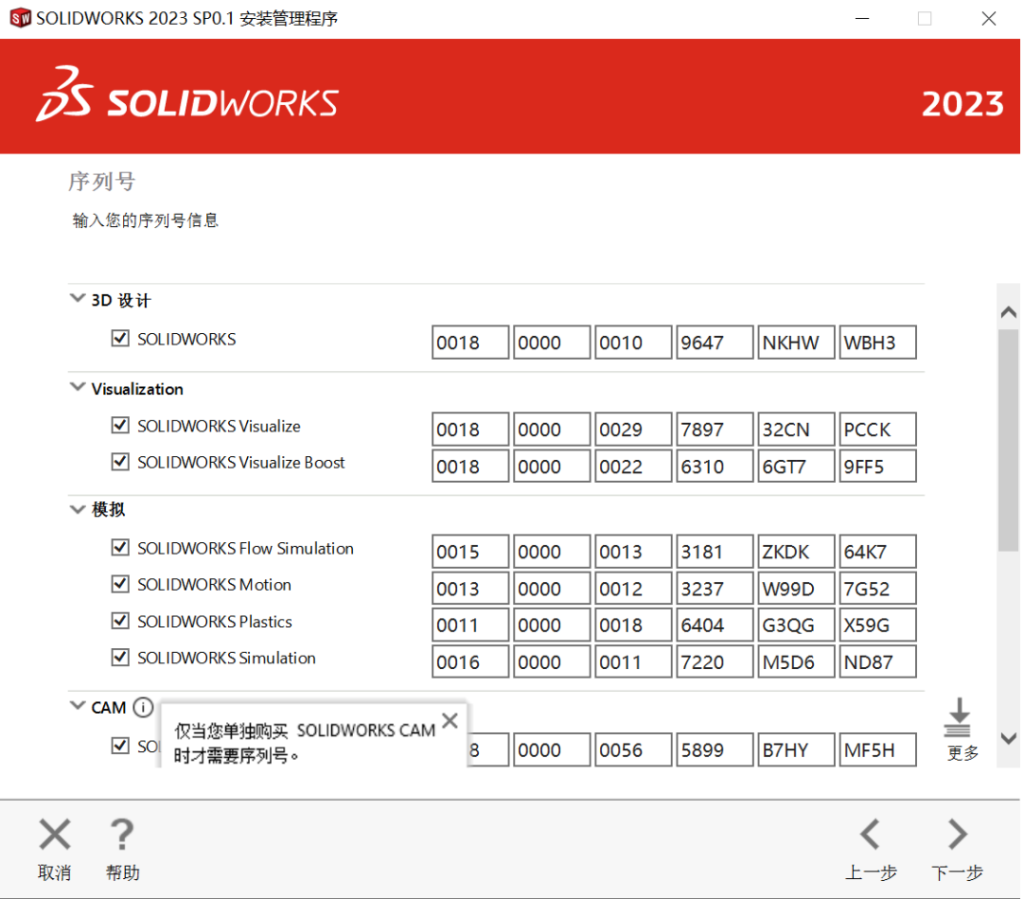1024x899 pixels.
Task: Collapse the Visualization section
Action: 77,389
